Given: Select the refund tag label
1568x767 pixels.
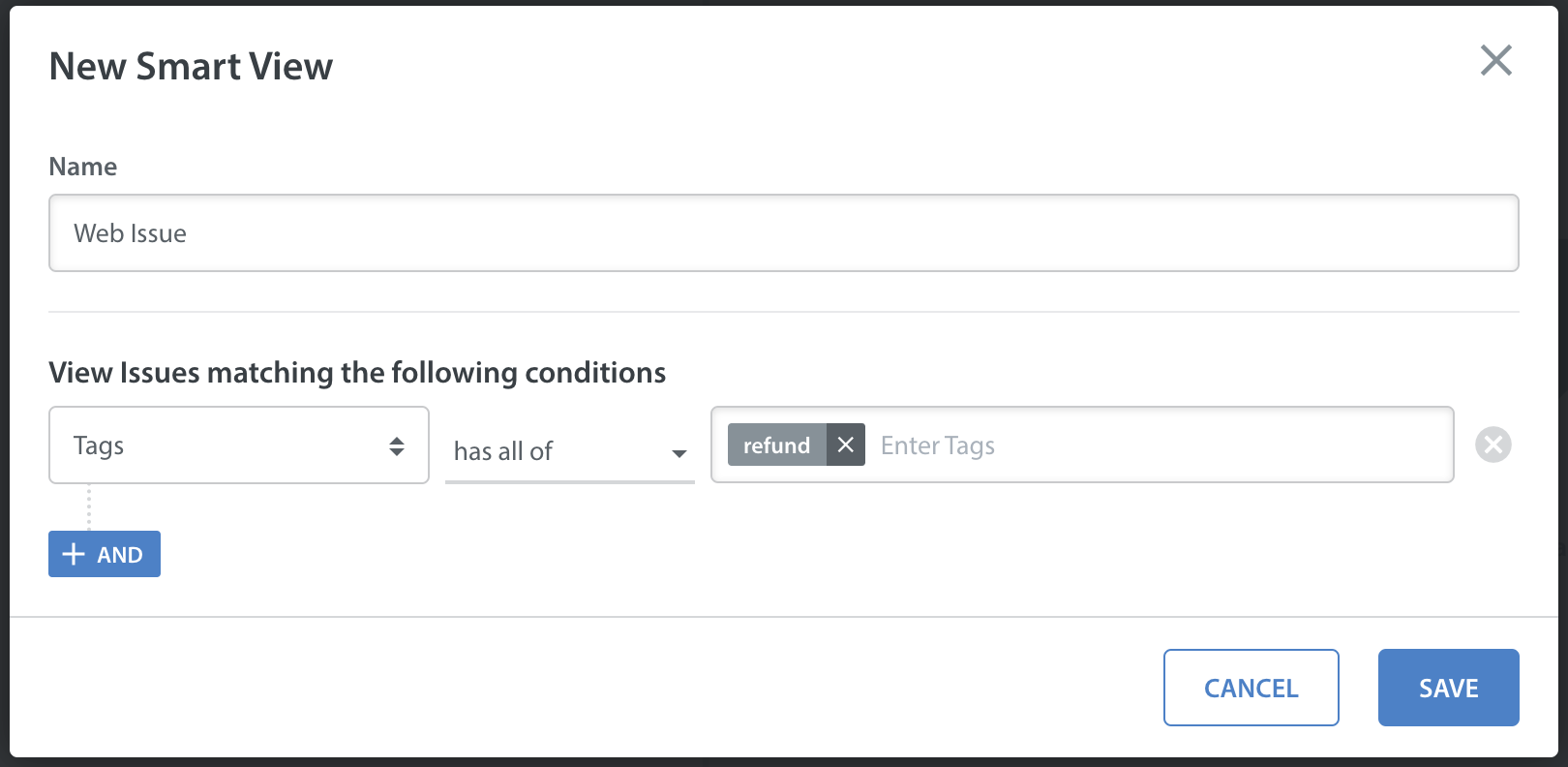Looking at the screenshot, I should [777, 445].
